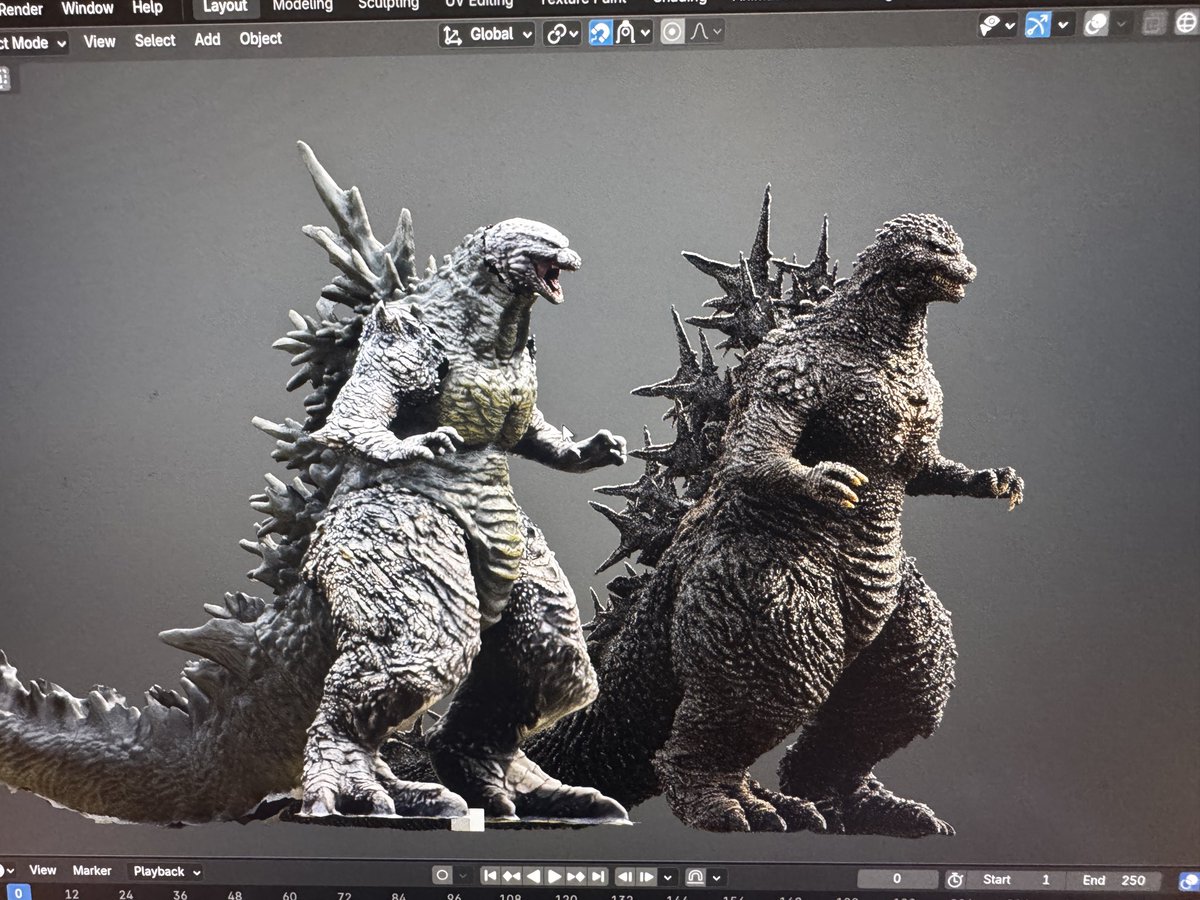Image resolution: width=1200 pixels, height=900 pixels.
Task: Jump to the first frame
Action: pyautogui.click(x=491, y=876)
